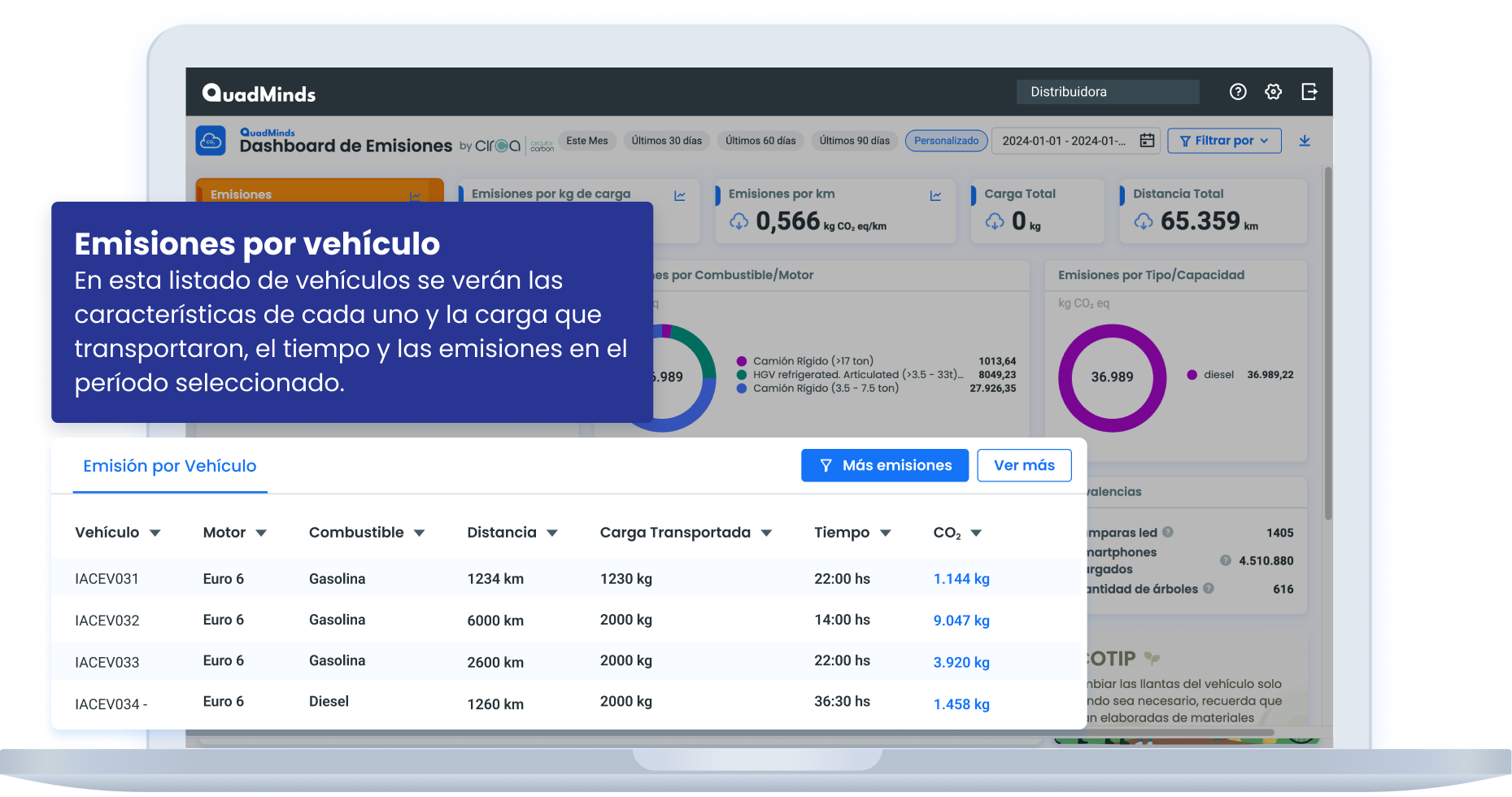Select the Últimos 30 días filter
This screenshot has width=1512, height=797.
(x=666, y=141)
